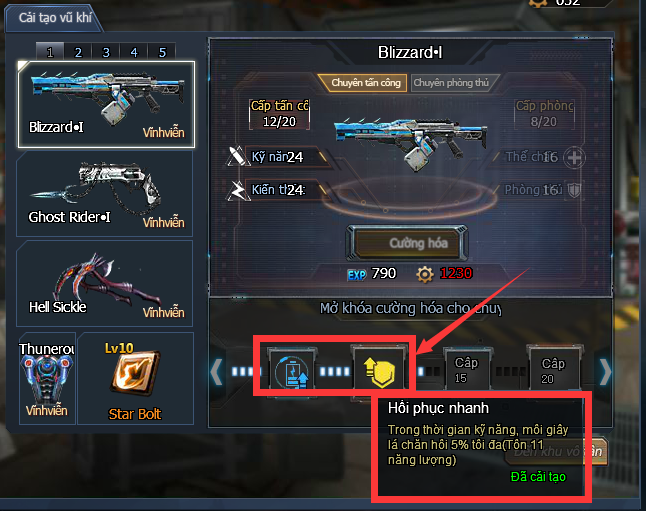Click the shield icon beside Phòng thủ
646x511 pixels.
click(x=574, y=190)
